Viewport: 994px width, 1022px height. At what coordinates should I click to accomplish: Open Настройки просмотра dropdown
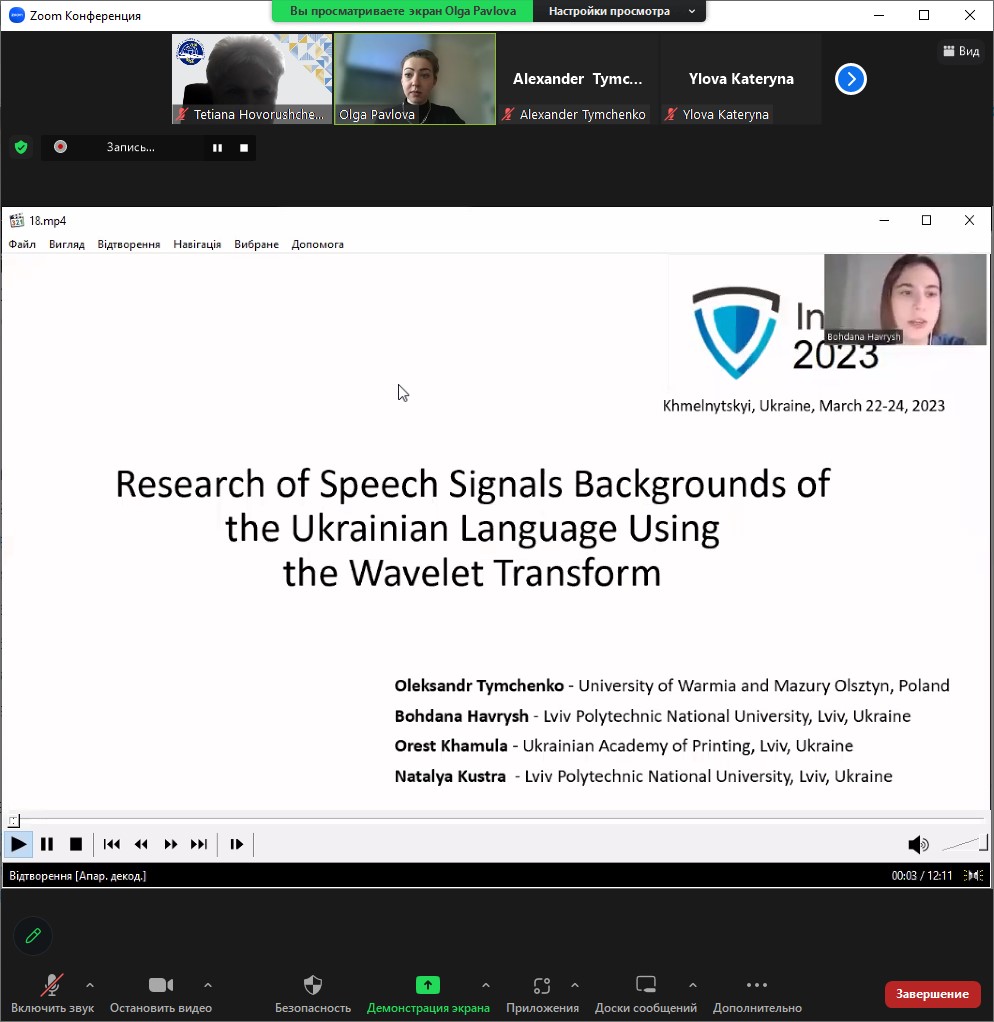[619, 11]
